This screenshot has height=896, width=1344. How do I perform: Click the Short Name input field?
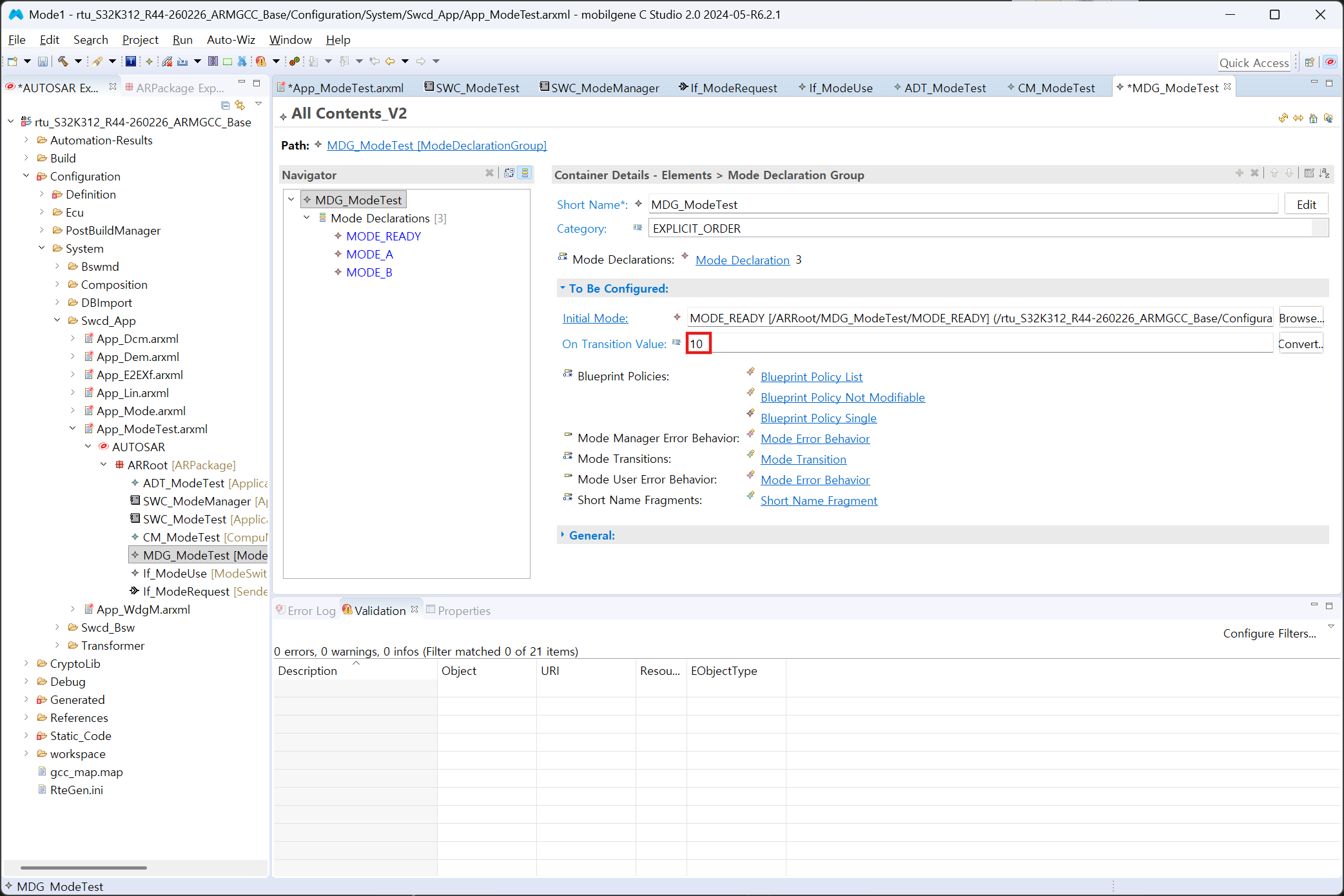coord(963,204)
